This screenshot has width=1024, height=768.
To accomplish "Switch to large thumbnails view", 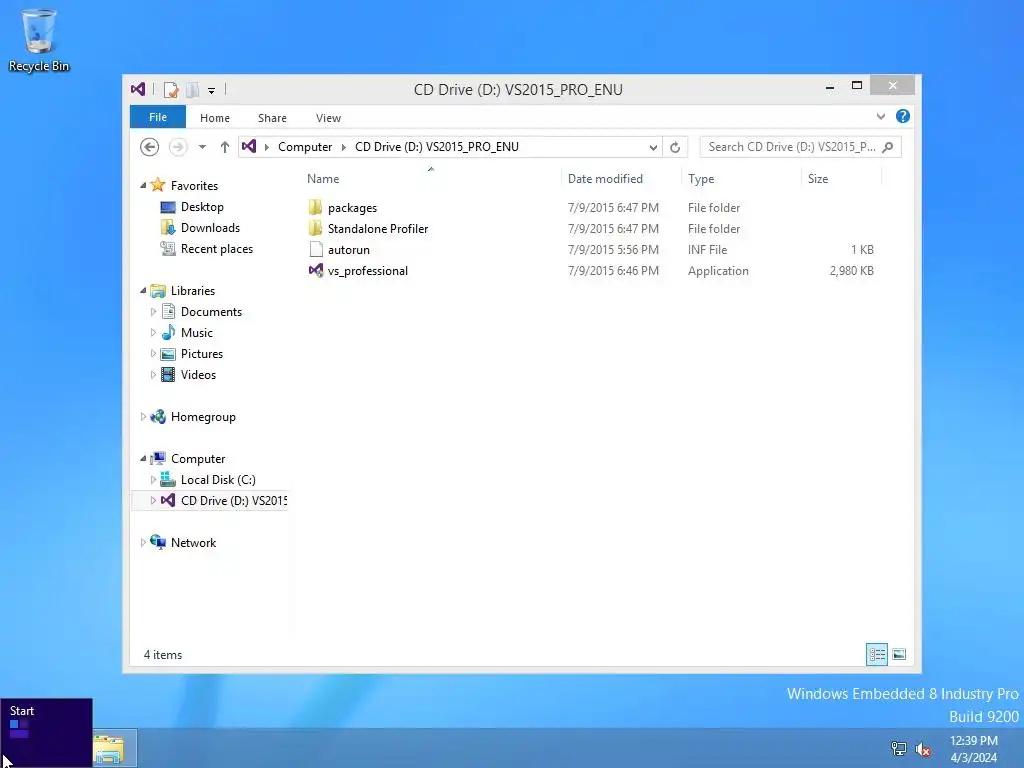I will point(899,654).
